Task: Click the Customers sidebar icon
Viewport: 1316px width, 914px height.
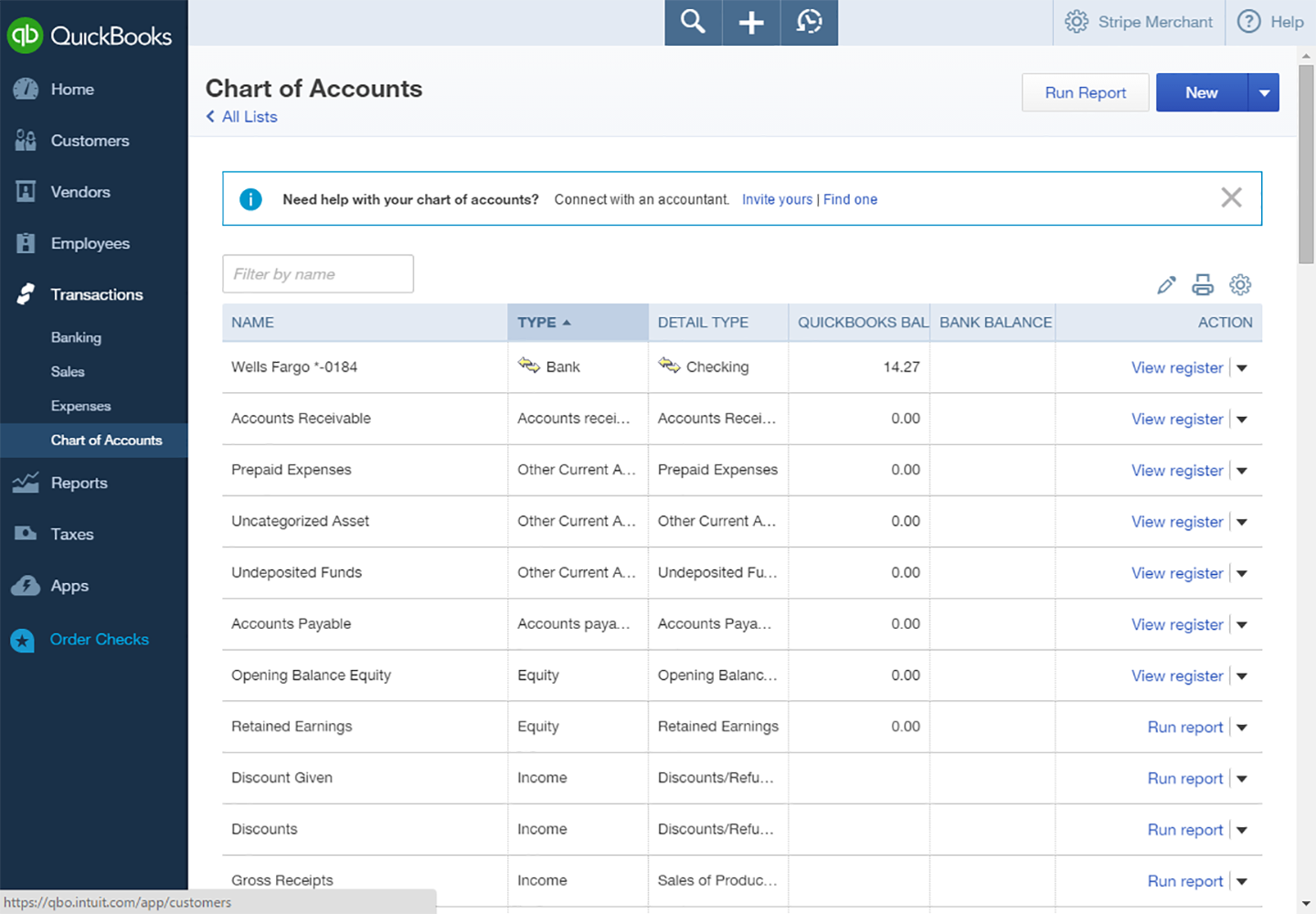Action: (26, 141)
